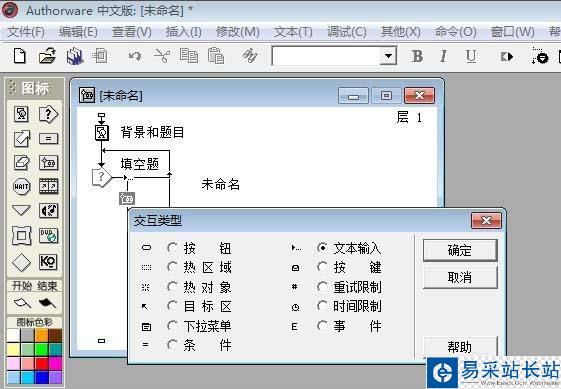
Task: Select the 按键 radio button
Action: click(322, 267)
